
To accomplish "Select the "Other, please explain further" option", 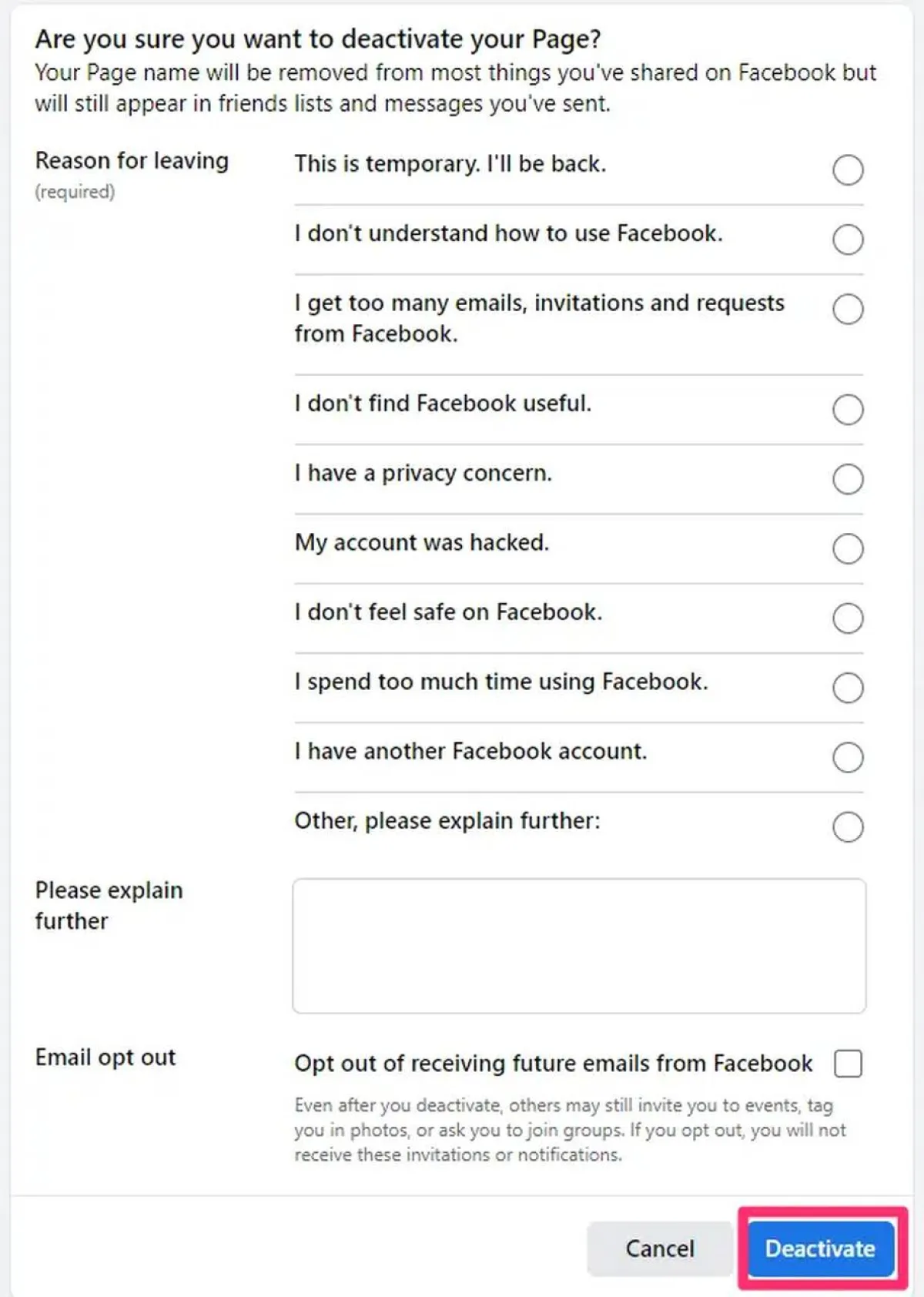I will point(847,827).
